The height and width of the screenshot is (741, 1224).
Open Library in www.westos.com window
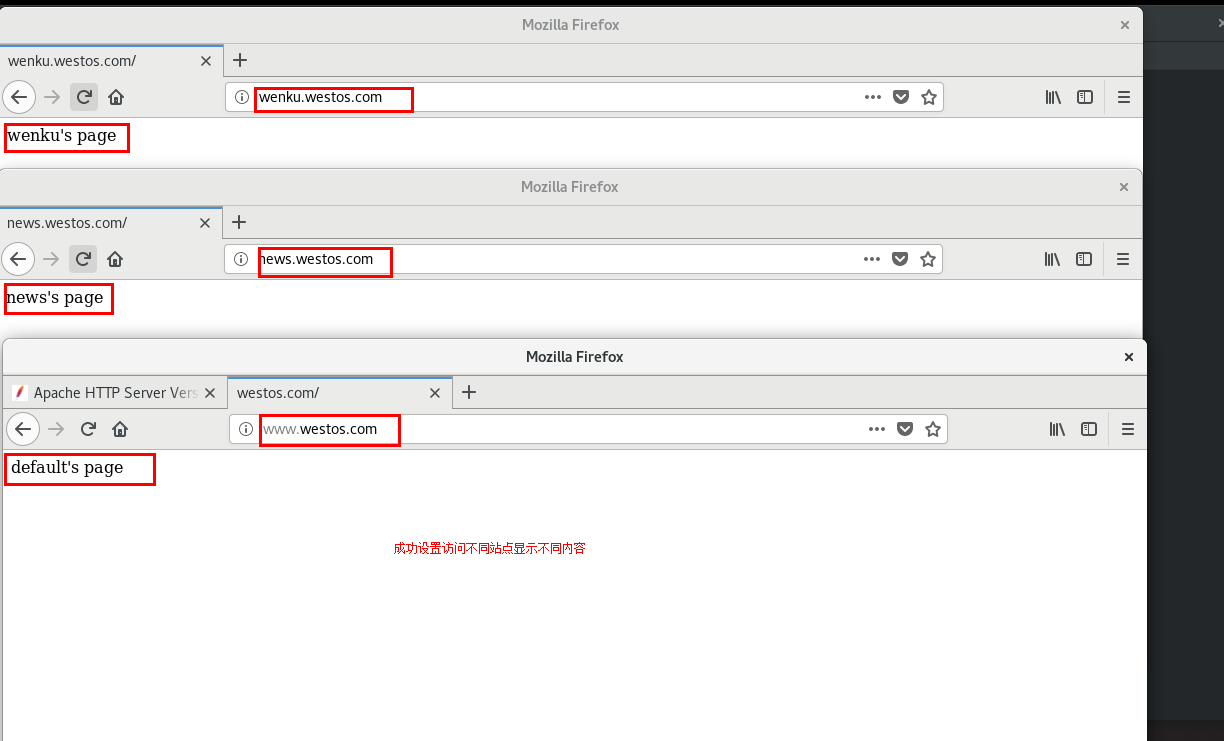click(1057, 429)
